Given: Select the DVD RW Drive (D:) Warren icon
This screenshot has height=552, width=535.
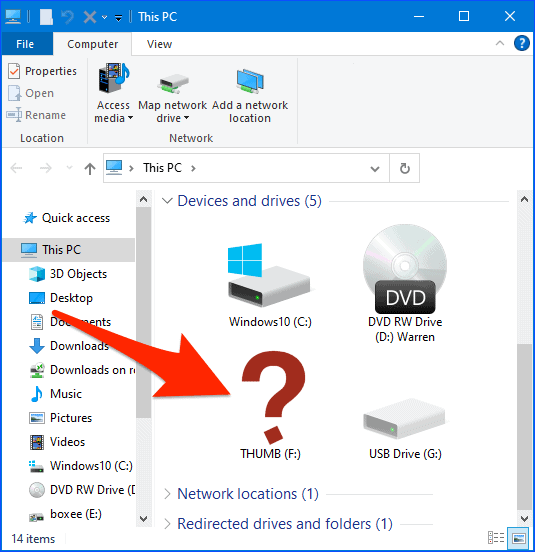Looking at the screenshot, I should (x=405, y=269).
